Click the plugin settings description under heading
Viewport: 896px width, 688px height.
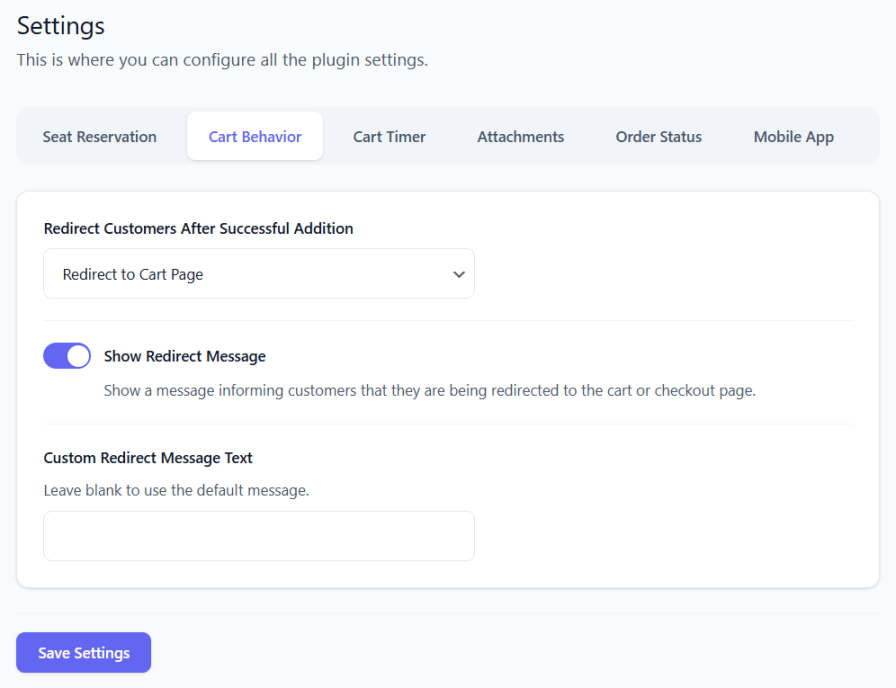pyautogui.click(x=222, y=60)
